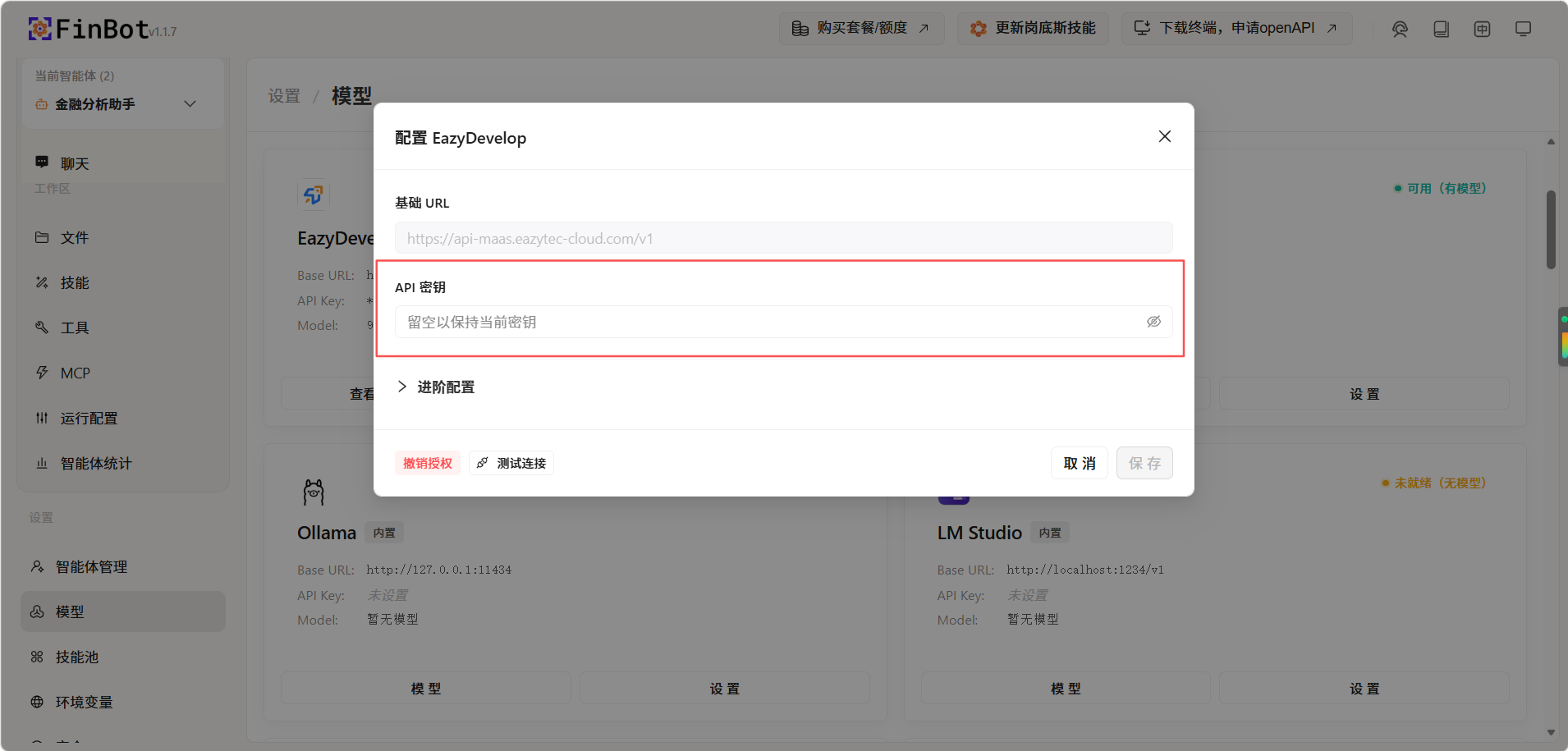Click the sliders icon beside 运行配置

pos(42,418)
